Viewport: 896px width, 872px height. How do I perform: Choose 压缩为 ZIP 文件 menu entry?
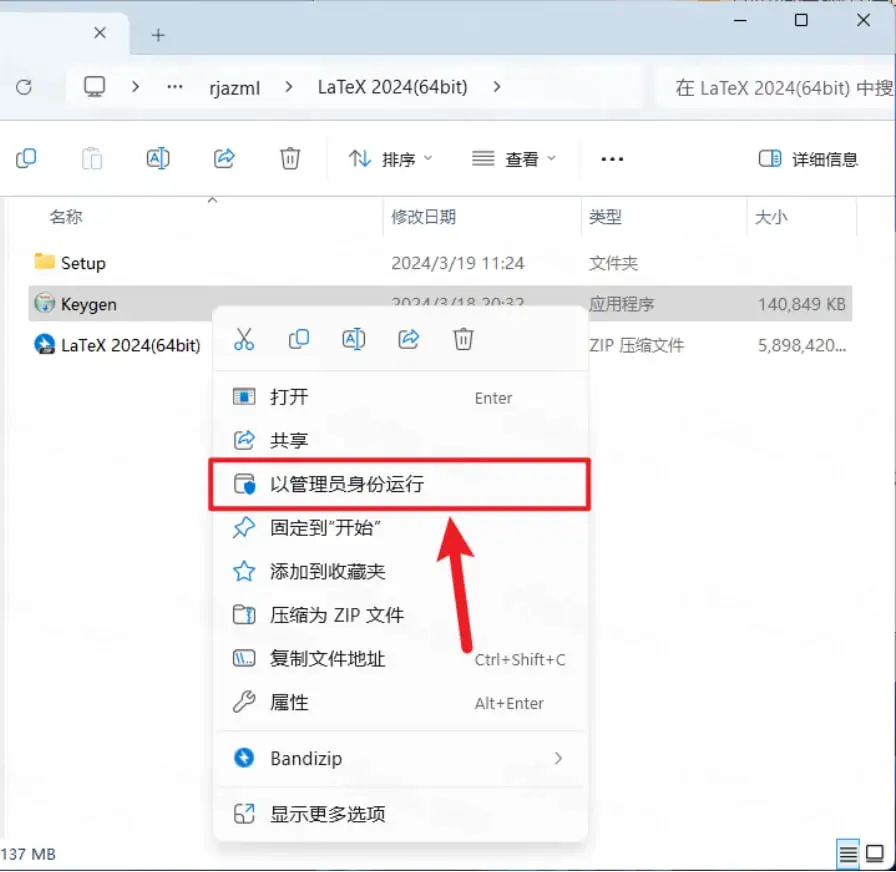click(401, 615)
